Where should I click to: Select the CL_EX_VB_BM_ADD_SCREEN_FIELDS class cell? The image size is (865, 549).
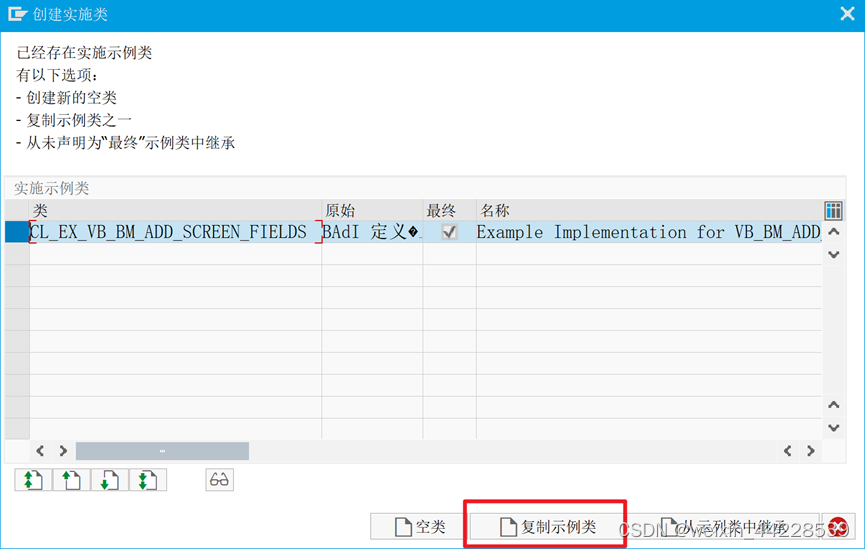175,232
